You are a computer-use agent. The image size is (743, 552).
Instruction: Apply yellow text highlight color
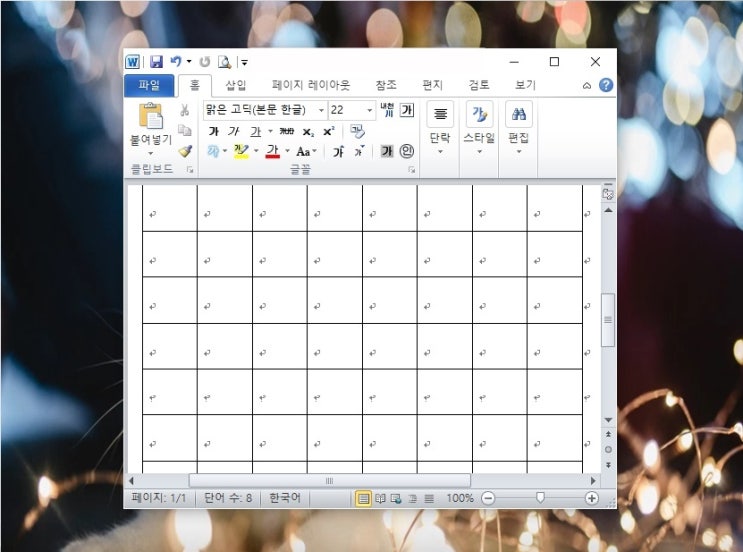coord(241,152)
